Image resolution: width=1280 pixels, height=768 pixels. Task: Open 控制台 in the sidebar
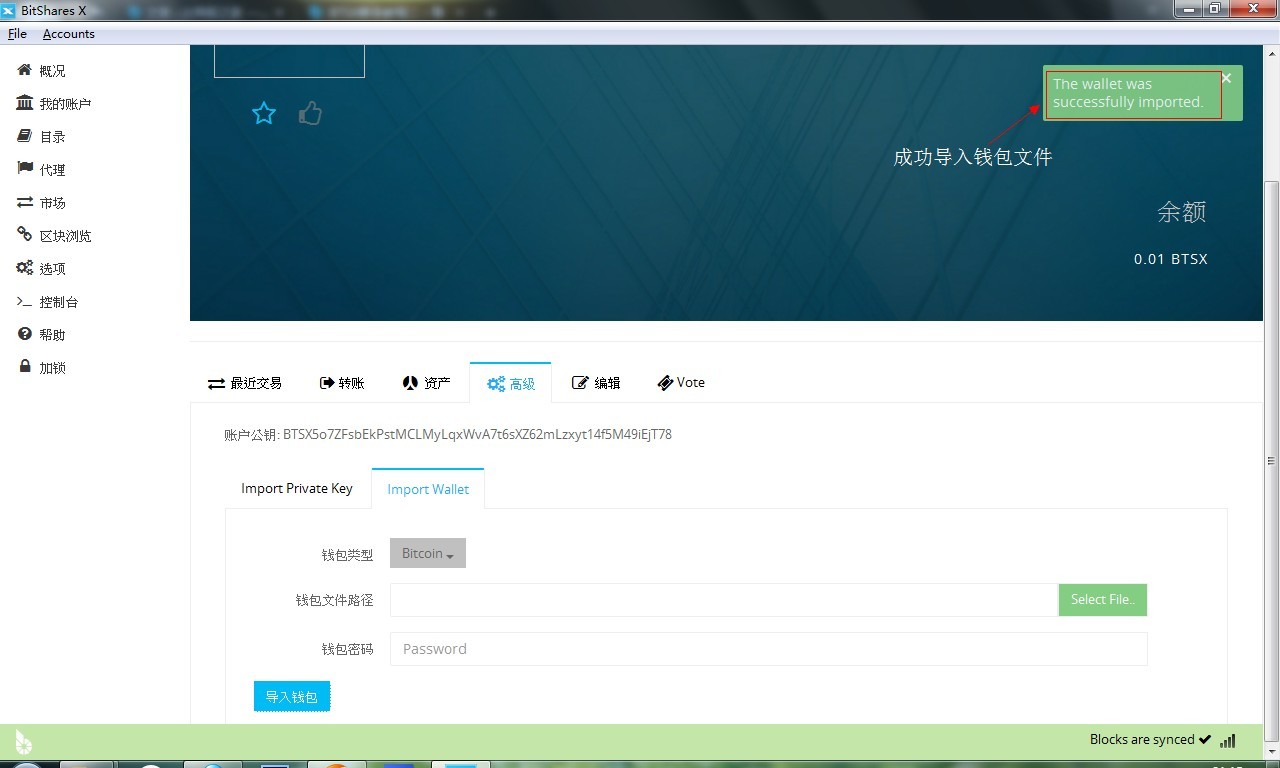[59, 302]
